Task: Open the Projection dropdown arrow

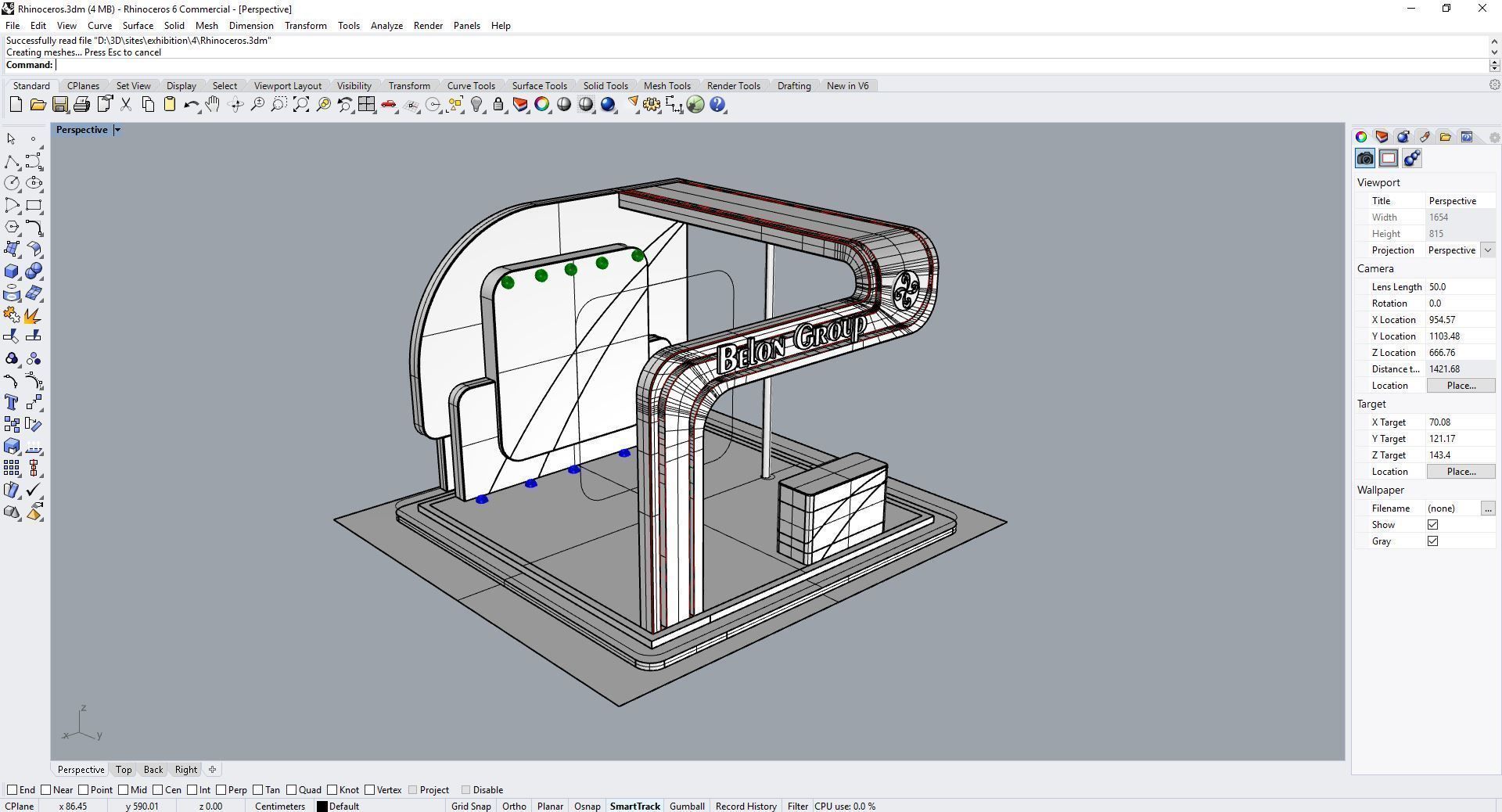Action: click(x=1487, y=250)
